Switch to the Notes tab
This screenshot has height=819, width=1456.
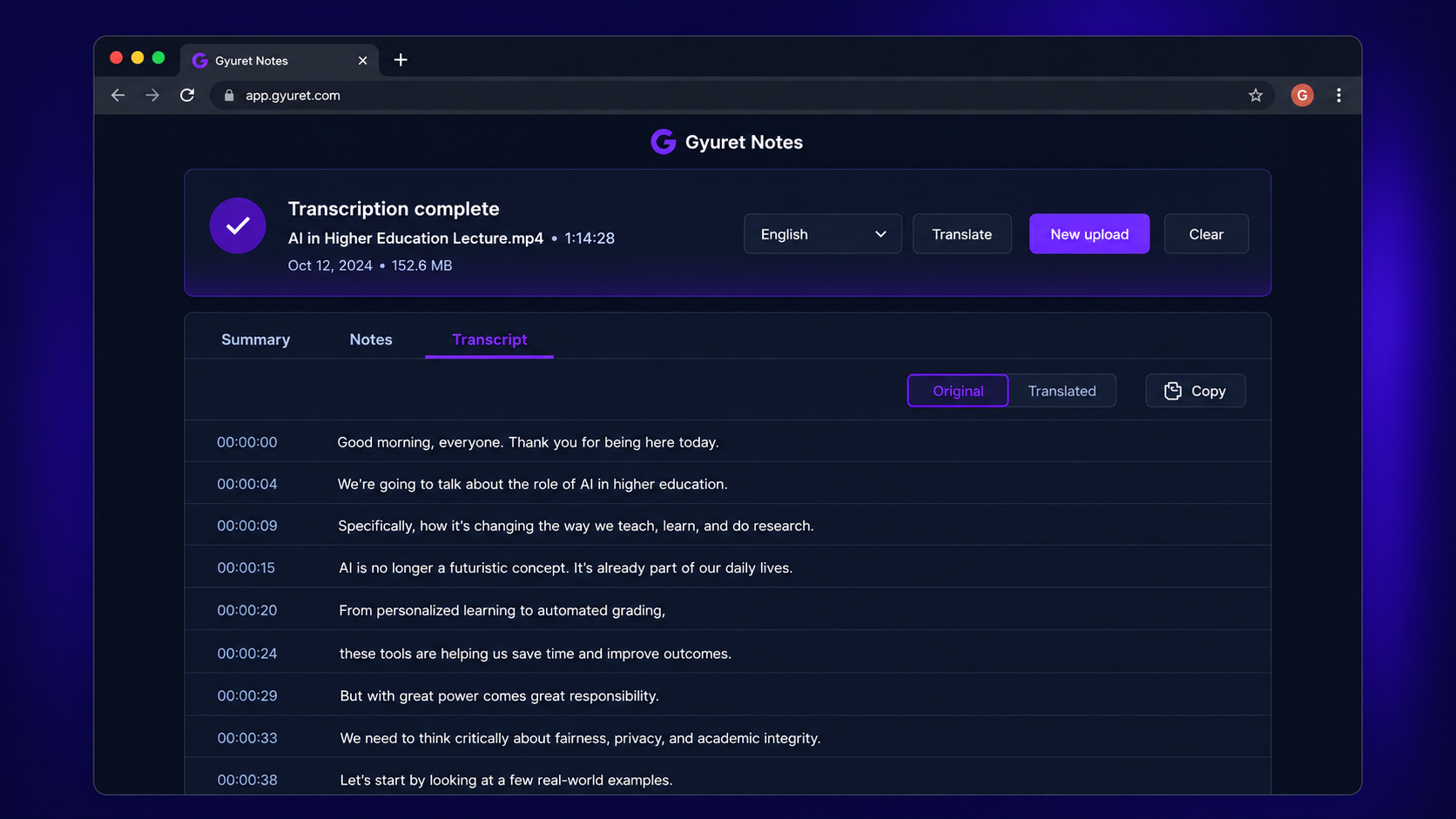click(371, 339)
